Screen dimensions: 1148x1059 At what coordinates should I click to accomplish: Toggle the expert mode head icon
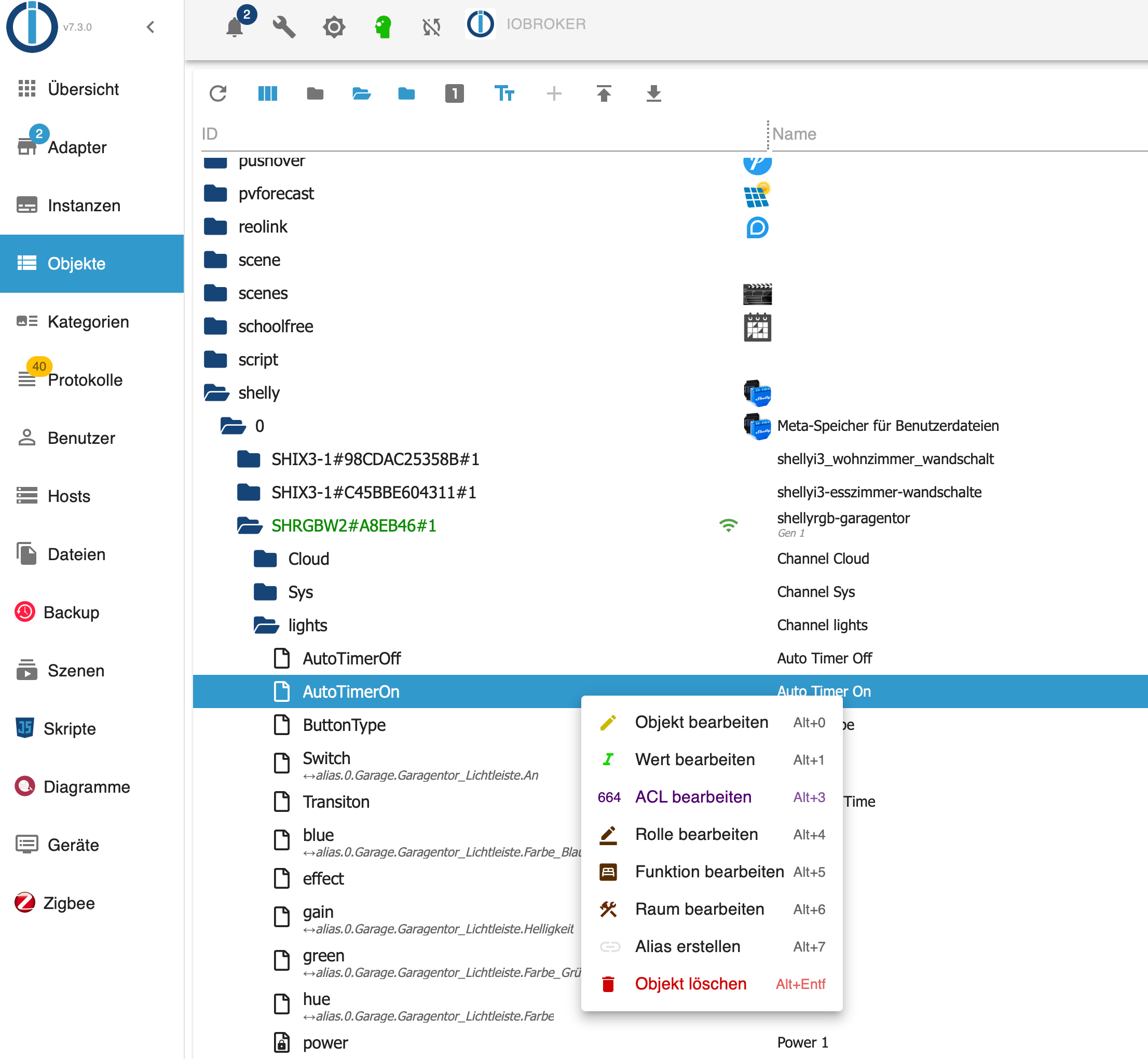click(x=382, y=26)
